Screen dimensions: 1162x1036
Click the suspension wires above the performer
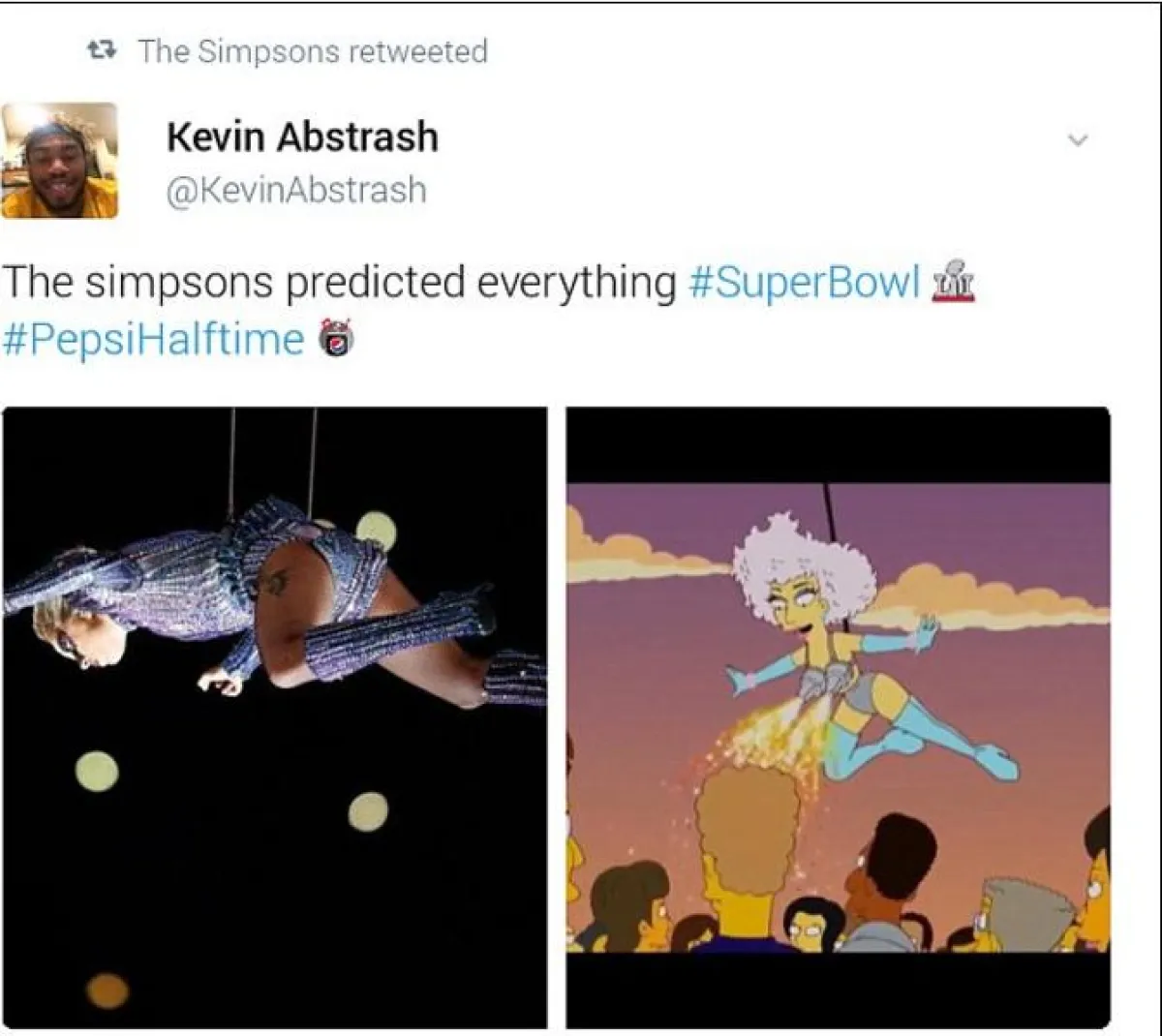tap(271, 455)
